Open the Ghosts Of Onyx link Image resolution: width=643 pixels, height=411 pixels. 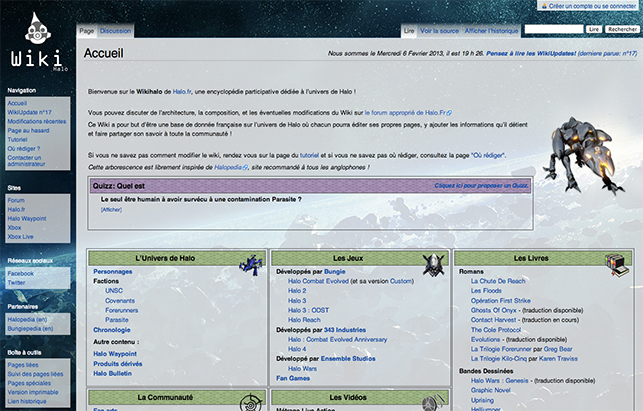(493, 311)
